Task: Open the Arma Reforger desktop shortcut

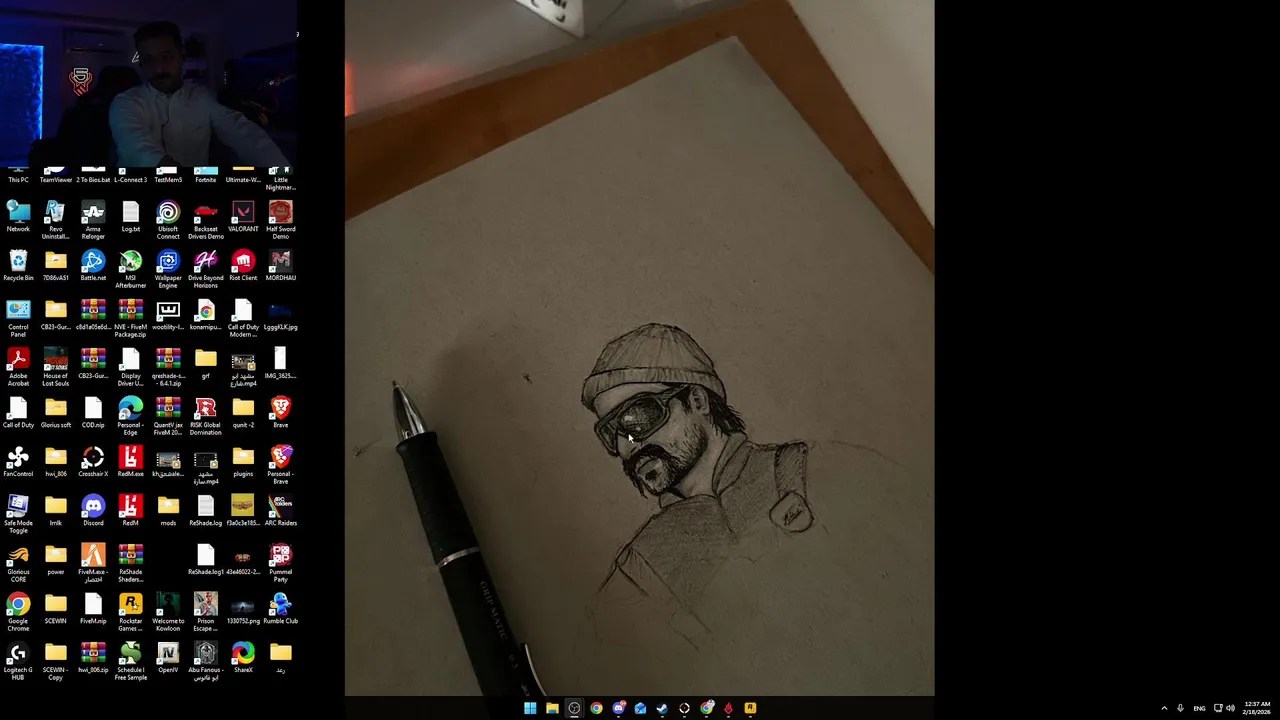Action: pyautogui.click(x=93, y=220)
